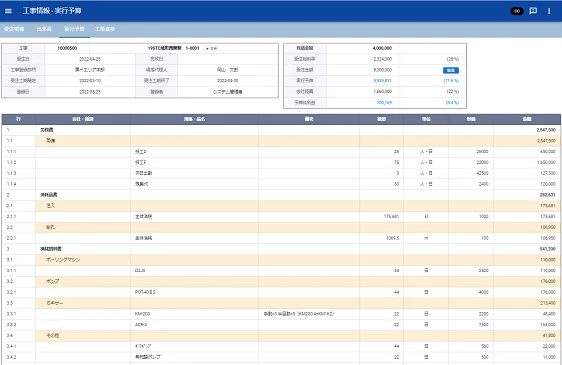Select the ミキサー category row 3.3

[x=281, y=303]
